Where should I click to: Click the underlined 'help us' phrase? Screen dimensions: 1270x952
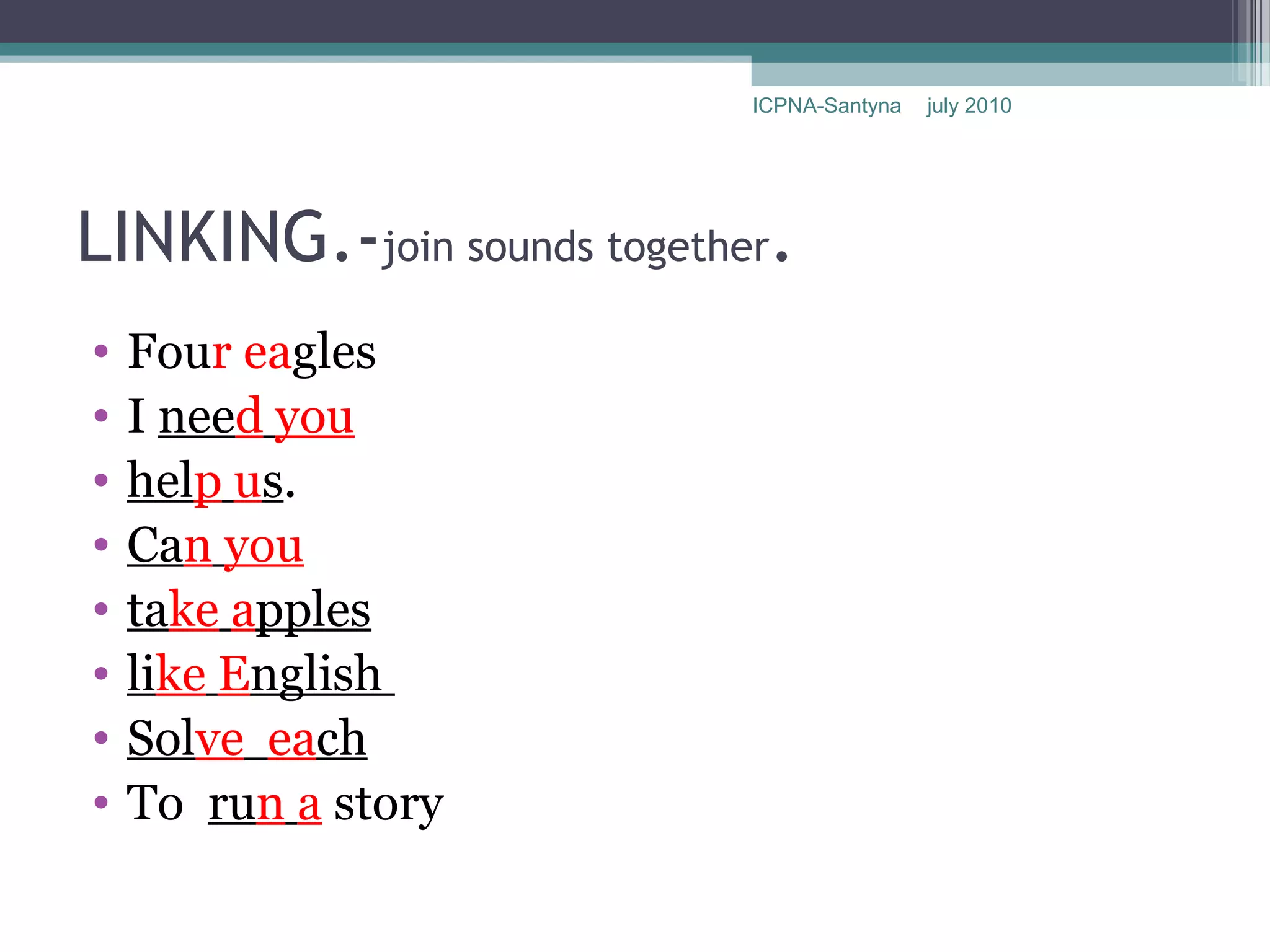[x=205, y=482]
